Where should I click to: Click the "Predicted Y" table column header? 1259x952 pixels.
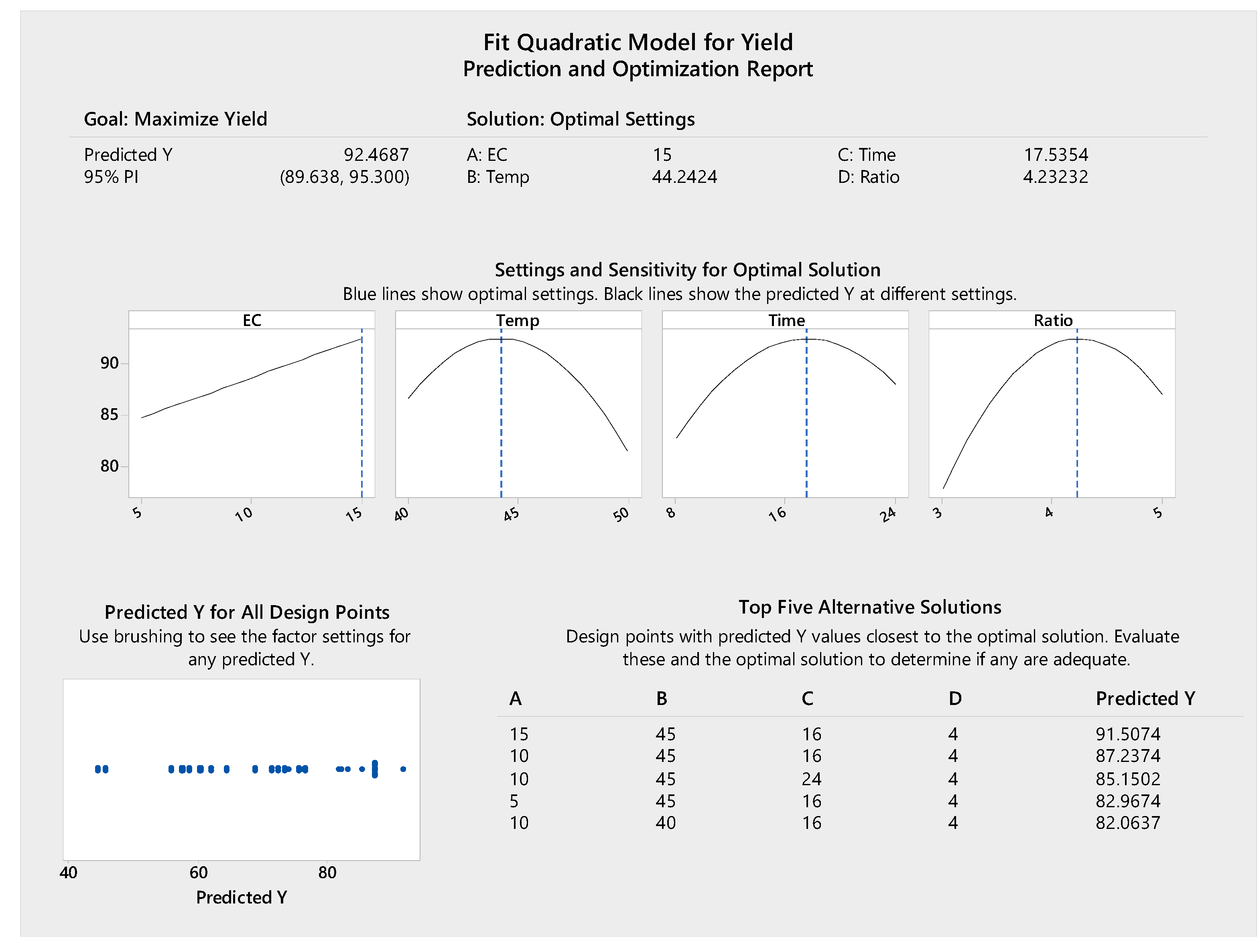point(1145,698)
